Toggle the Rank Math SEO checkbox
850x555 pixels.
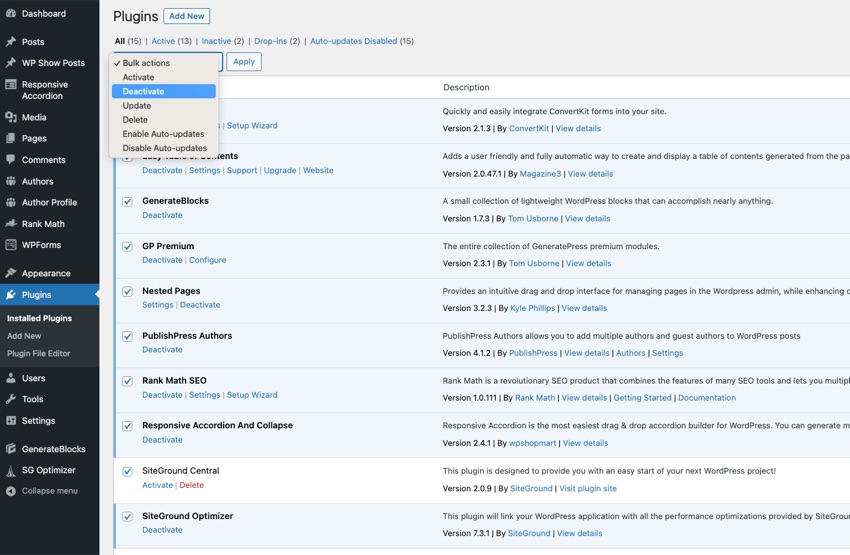click(127, 382)
